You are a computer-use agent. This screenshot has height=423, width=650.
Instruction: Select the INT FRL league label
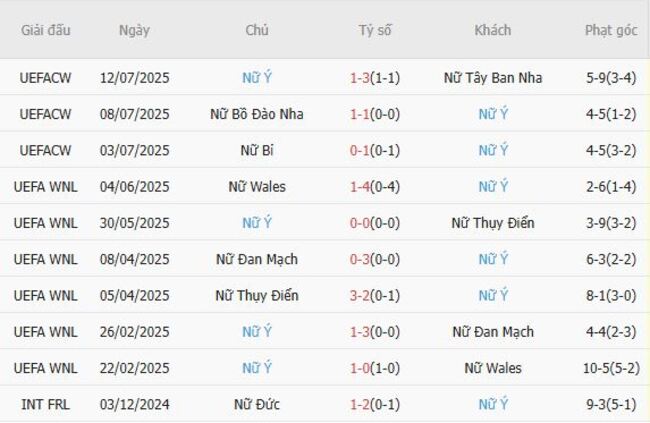(46, 405)
